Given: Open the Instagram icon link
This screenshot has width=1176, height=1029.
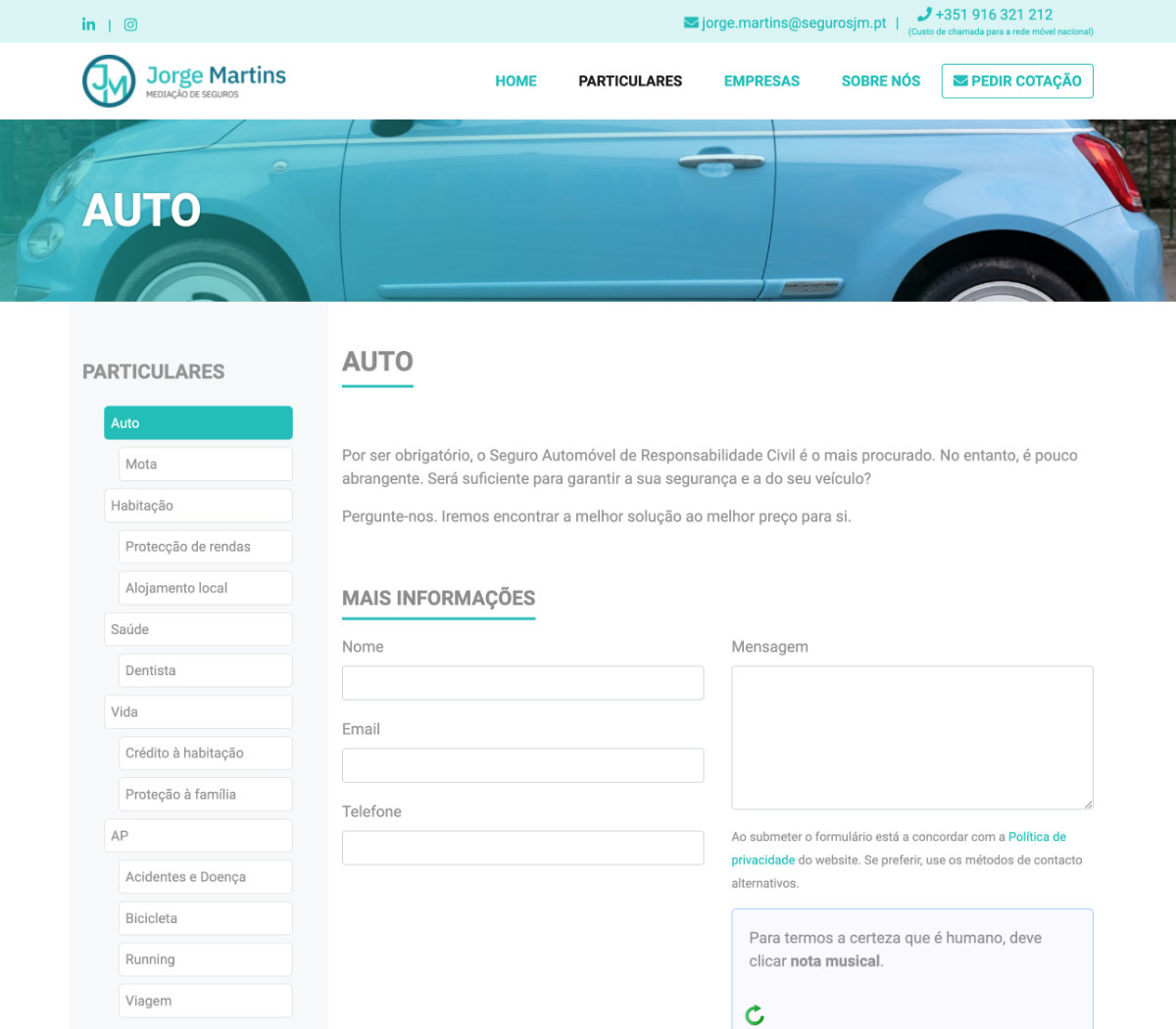Looking at the screenshot, I should pos(130,24).
